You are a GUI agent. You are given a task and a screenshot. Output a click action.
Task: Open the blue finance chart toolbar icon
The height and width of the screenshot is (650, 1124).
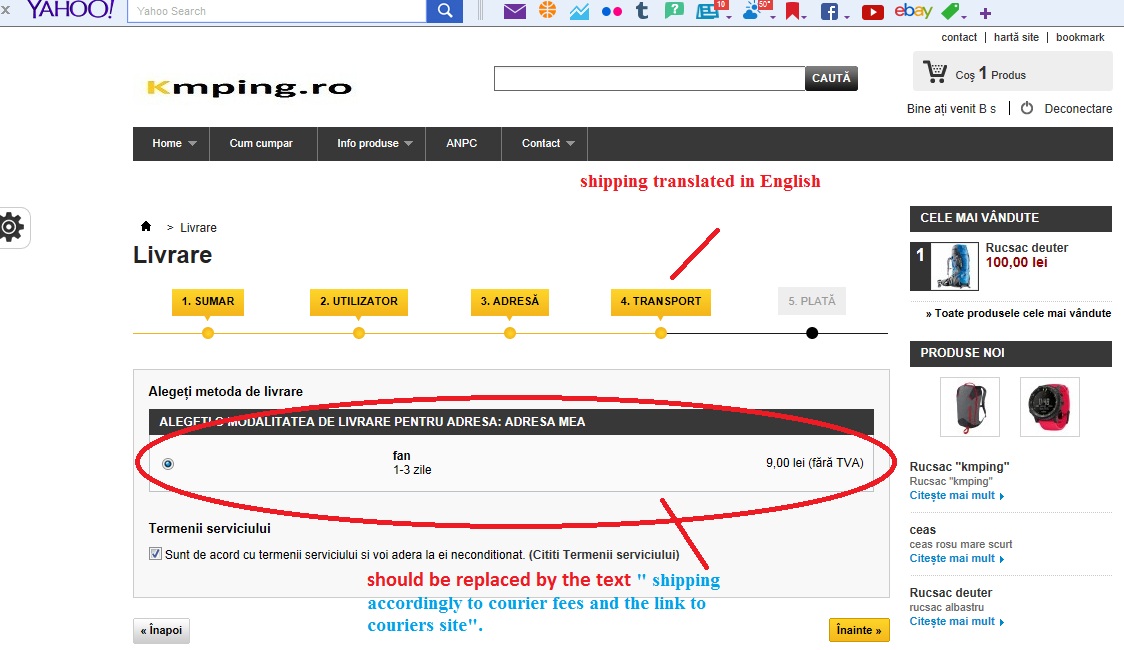[579, 11]
